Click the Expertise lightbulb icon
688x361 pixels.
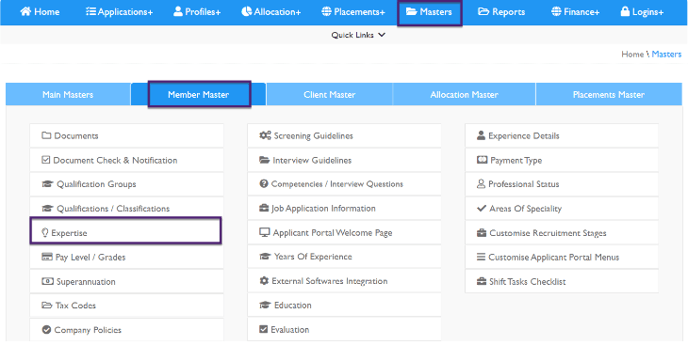pos(45,232)
